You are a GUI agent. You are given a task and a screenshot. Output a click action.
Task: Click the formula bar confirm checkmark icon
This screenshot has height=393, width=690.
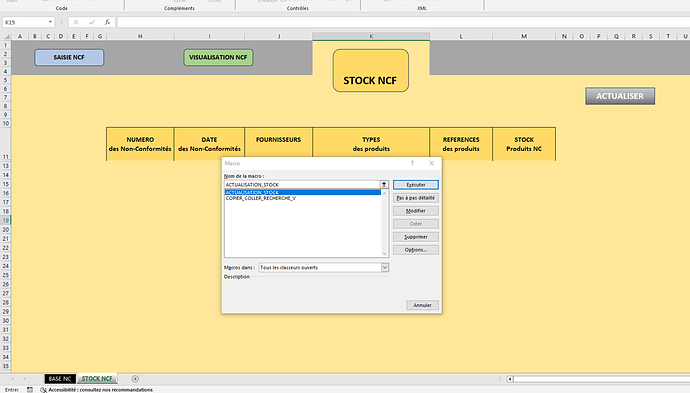click(x=92, y=22)
